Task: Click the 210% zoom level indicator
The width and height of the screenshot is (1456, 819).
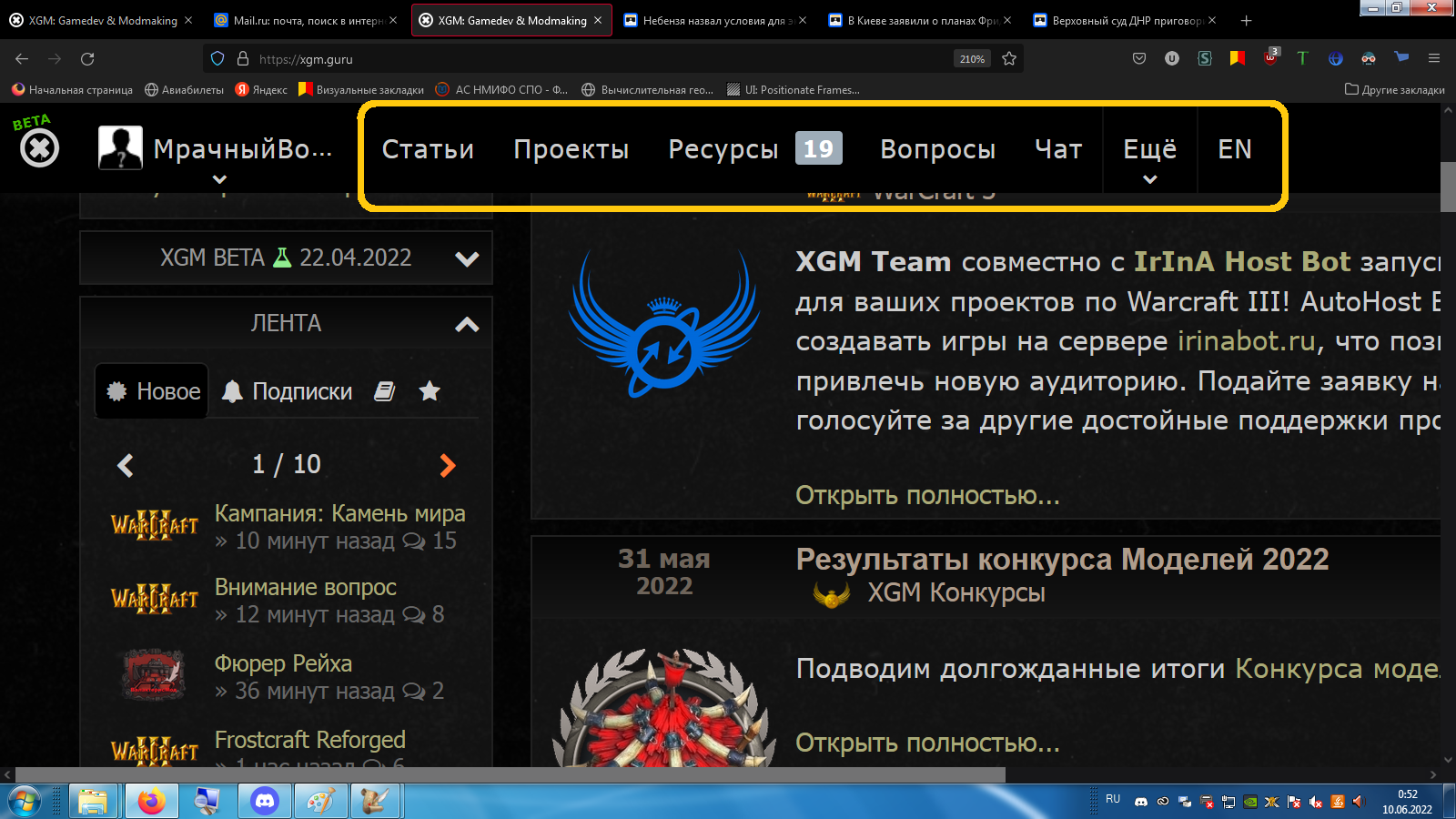Action: tap(972, 58)
